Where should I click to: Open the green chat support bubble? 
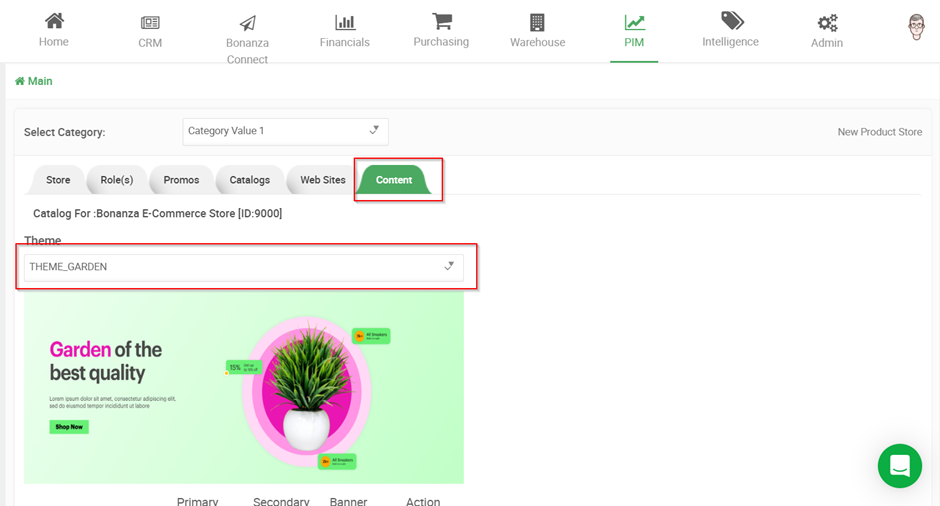click(900, 466)
